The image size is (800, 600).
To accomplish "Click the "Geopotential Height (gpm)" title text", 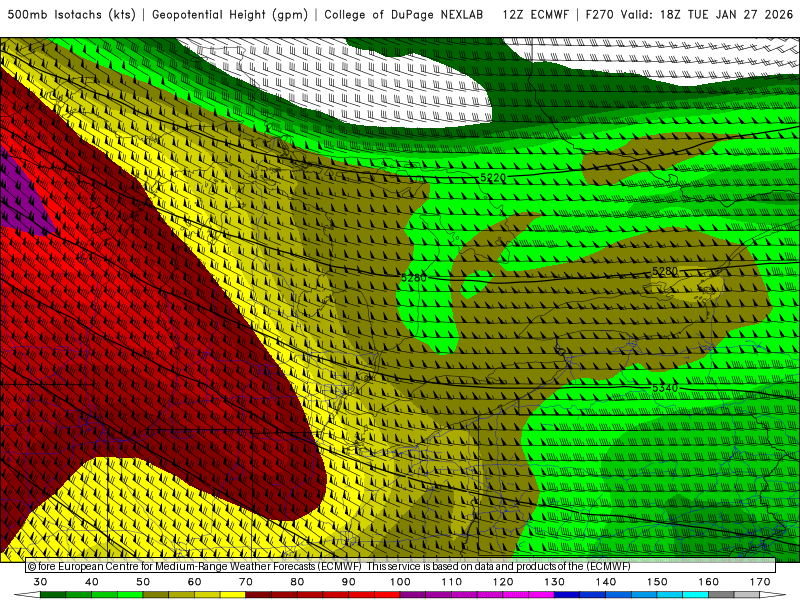I will tap(230, 15).
